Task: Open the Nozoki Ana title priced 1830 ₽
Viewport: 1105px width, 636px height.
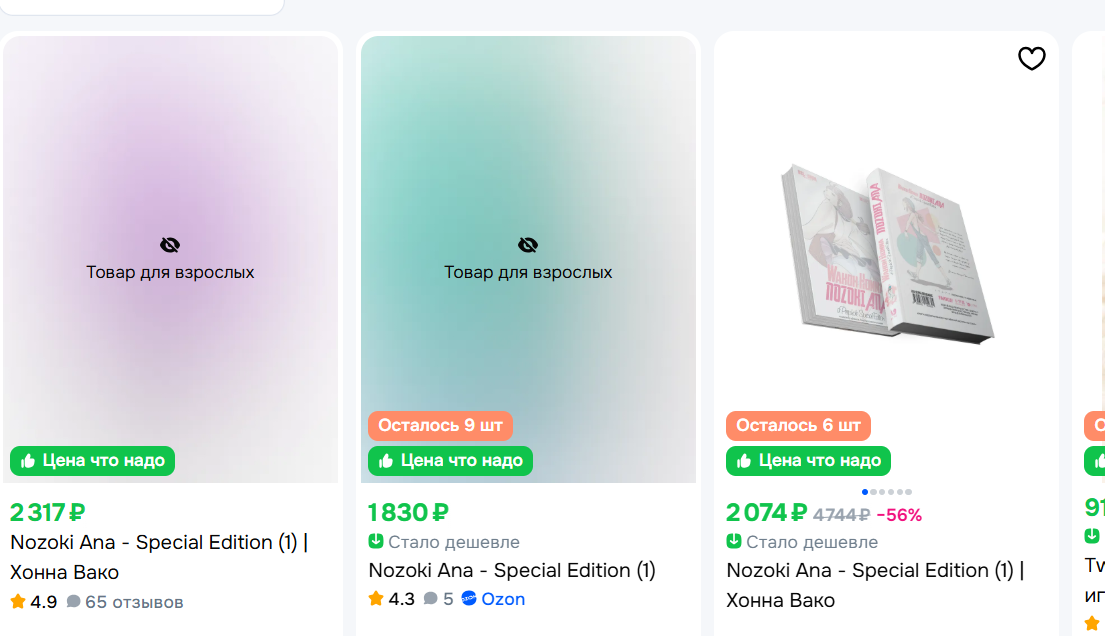Action: pos(512,570)
